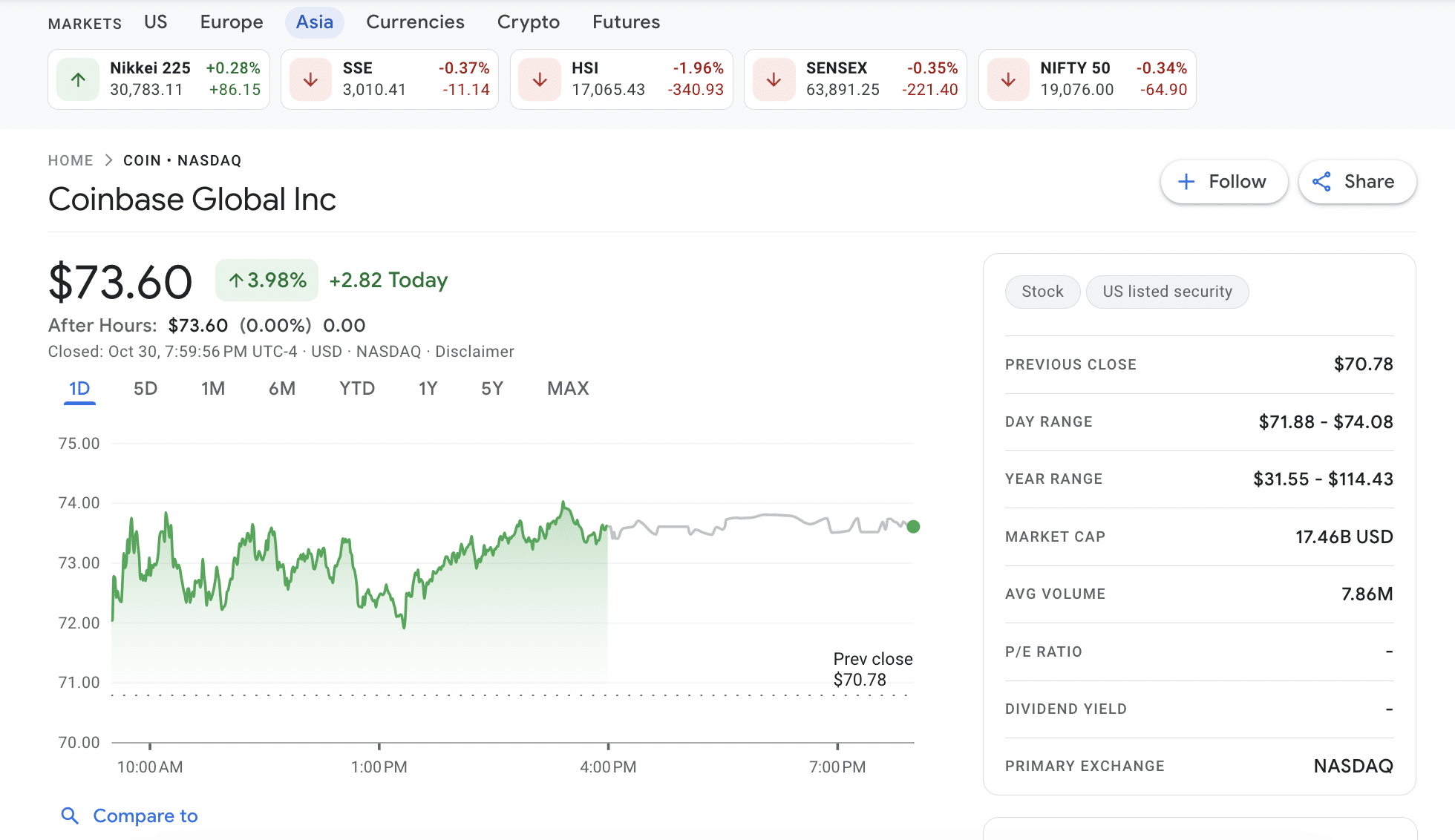Click the Nikkei 225 green up-arrow icon
The image size is (1455, 840).
click(78, 79)
